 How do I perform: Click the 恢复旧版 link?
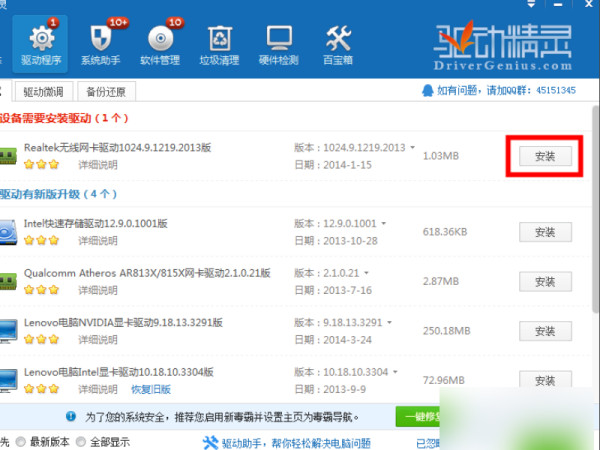point(151,389)
